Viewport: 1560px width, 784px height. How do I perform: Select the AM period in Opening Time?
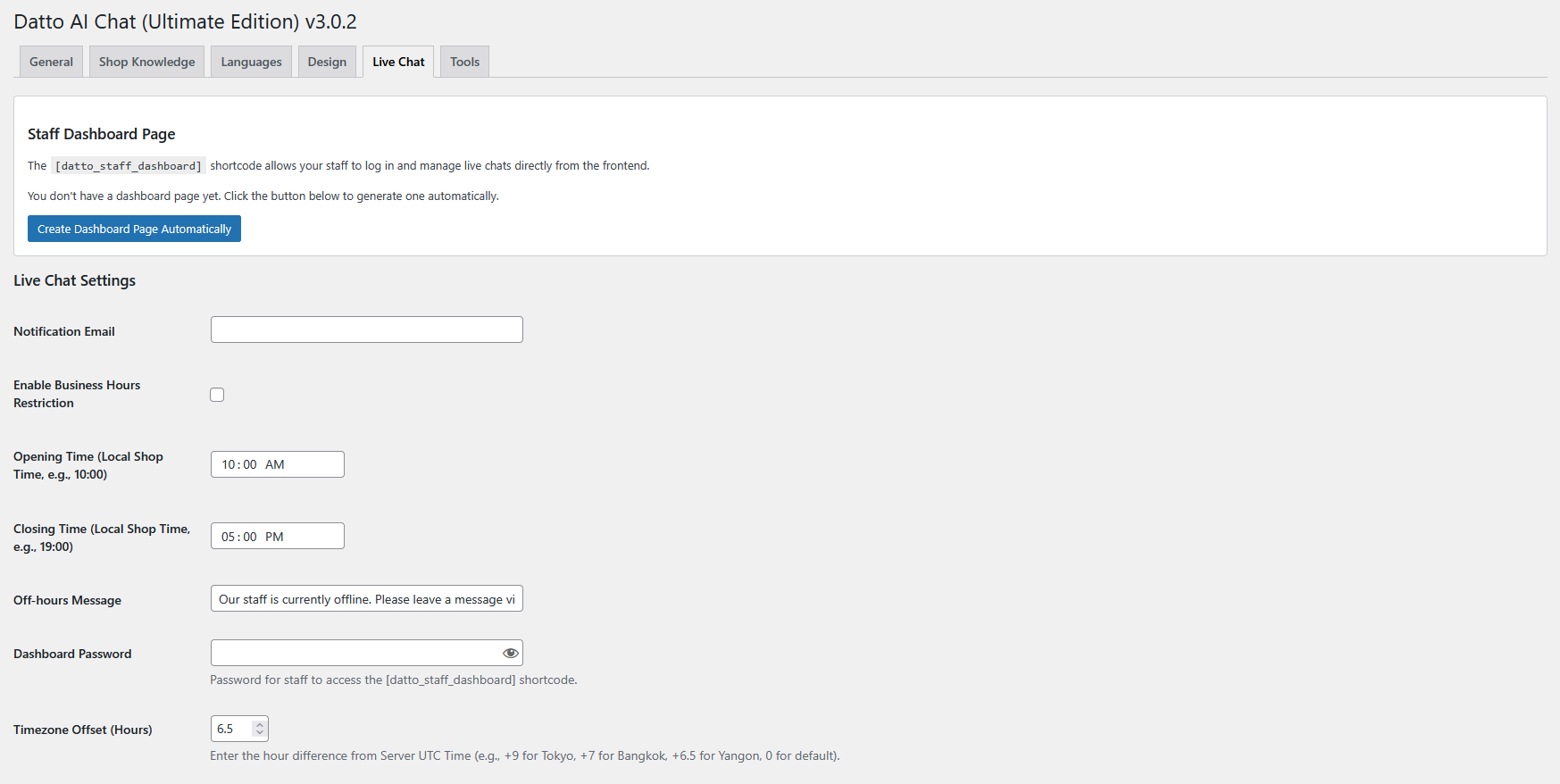pos(274,464)
